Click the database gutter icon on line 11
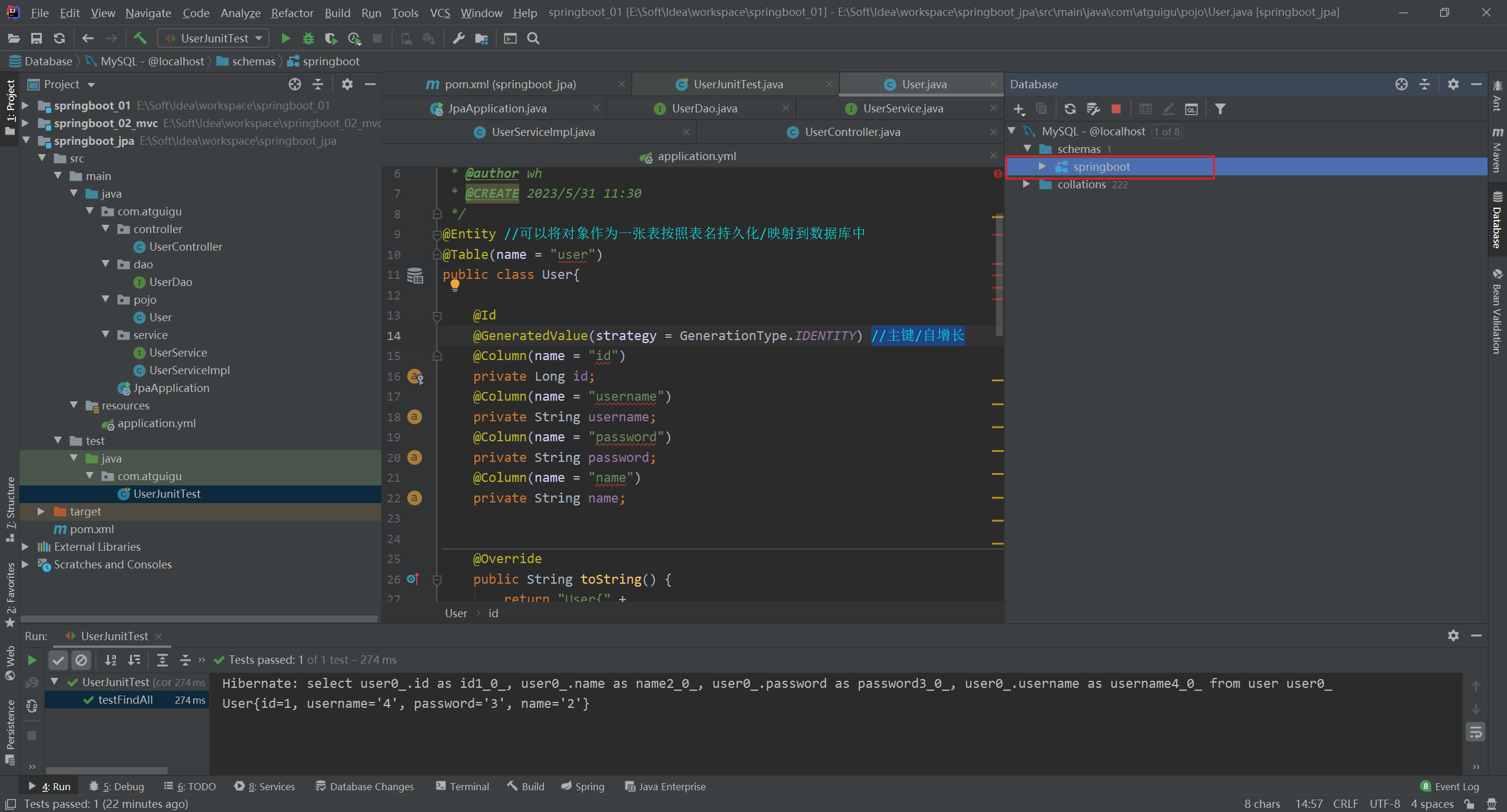The image size is (1507, 812). pos(415,275)
